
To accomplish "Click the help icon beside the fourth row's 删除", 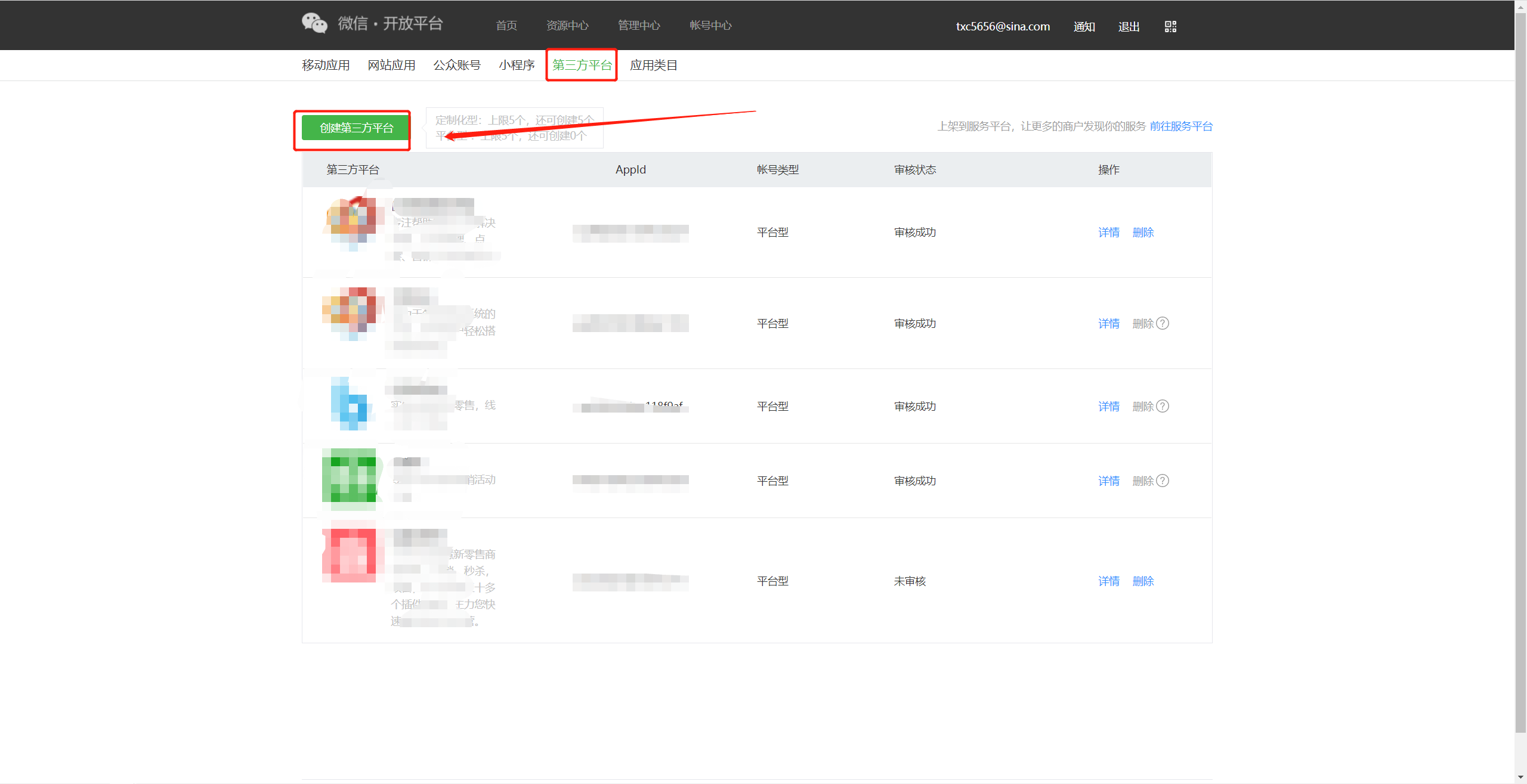I will click(1163, 481).
